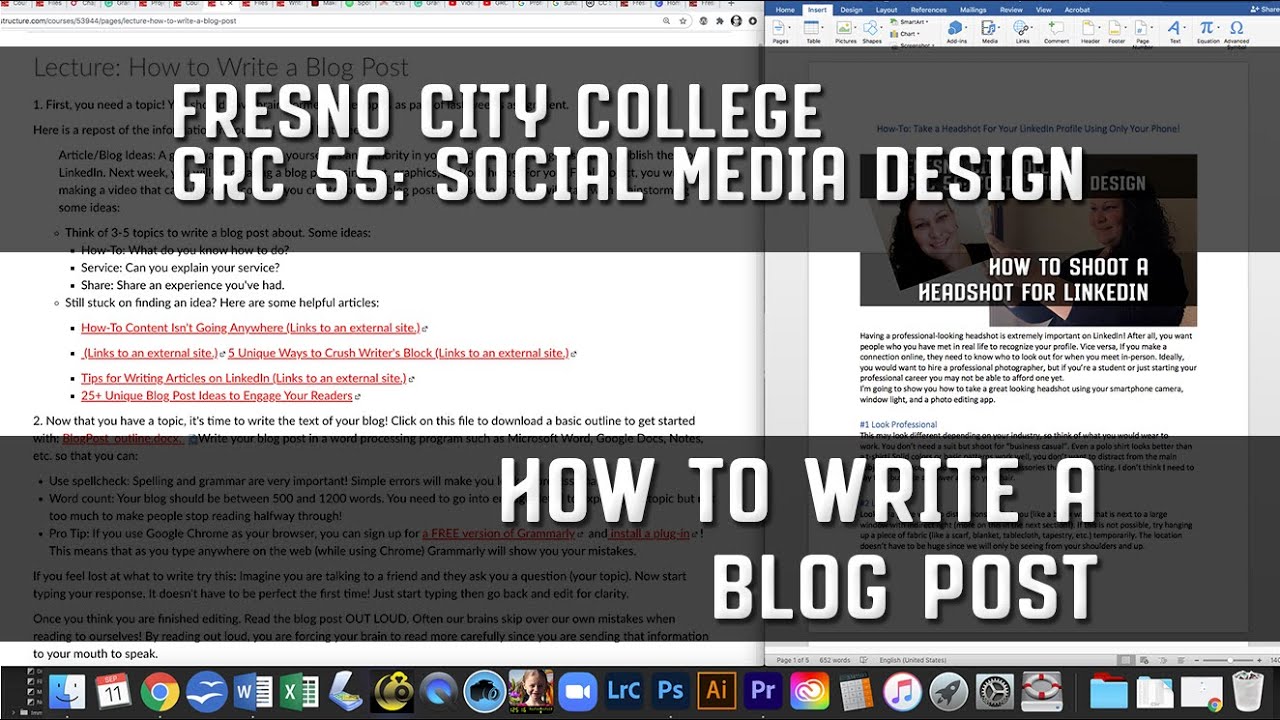The height and width of the screenshot is (720, 1280).
Task: Insert a Table from Word ribbon
Action: (x=813, y=31)
